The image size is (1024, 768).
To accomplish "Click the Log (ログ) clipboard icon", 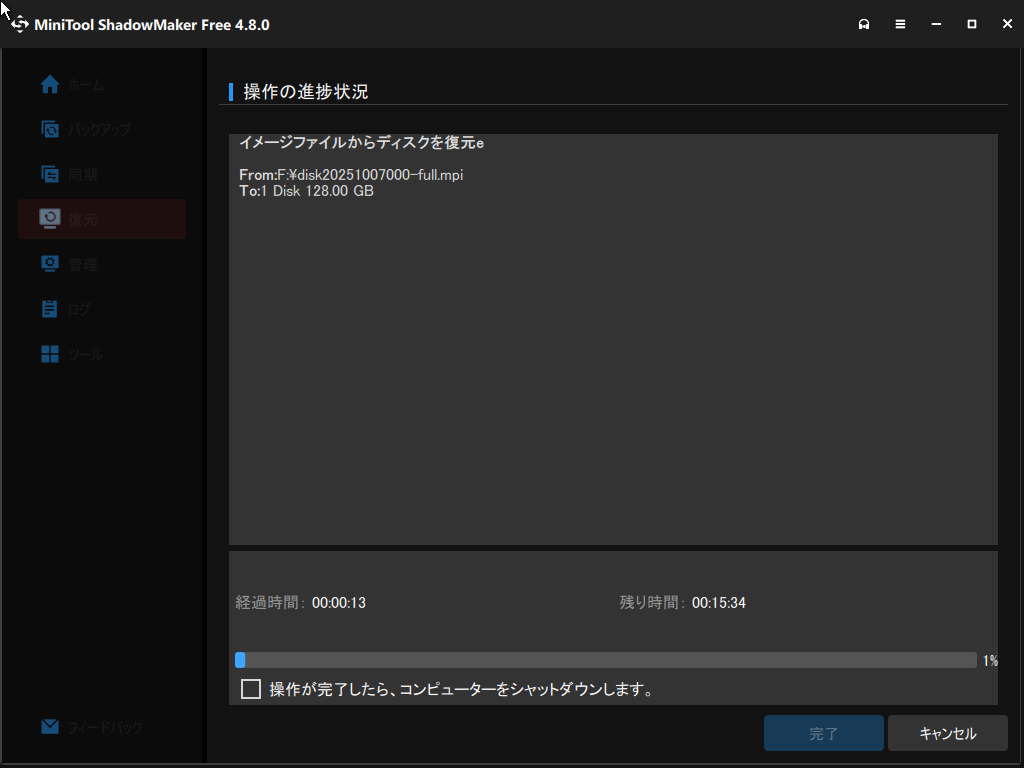I will (x=50, y=309).
